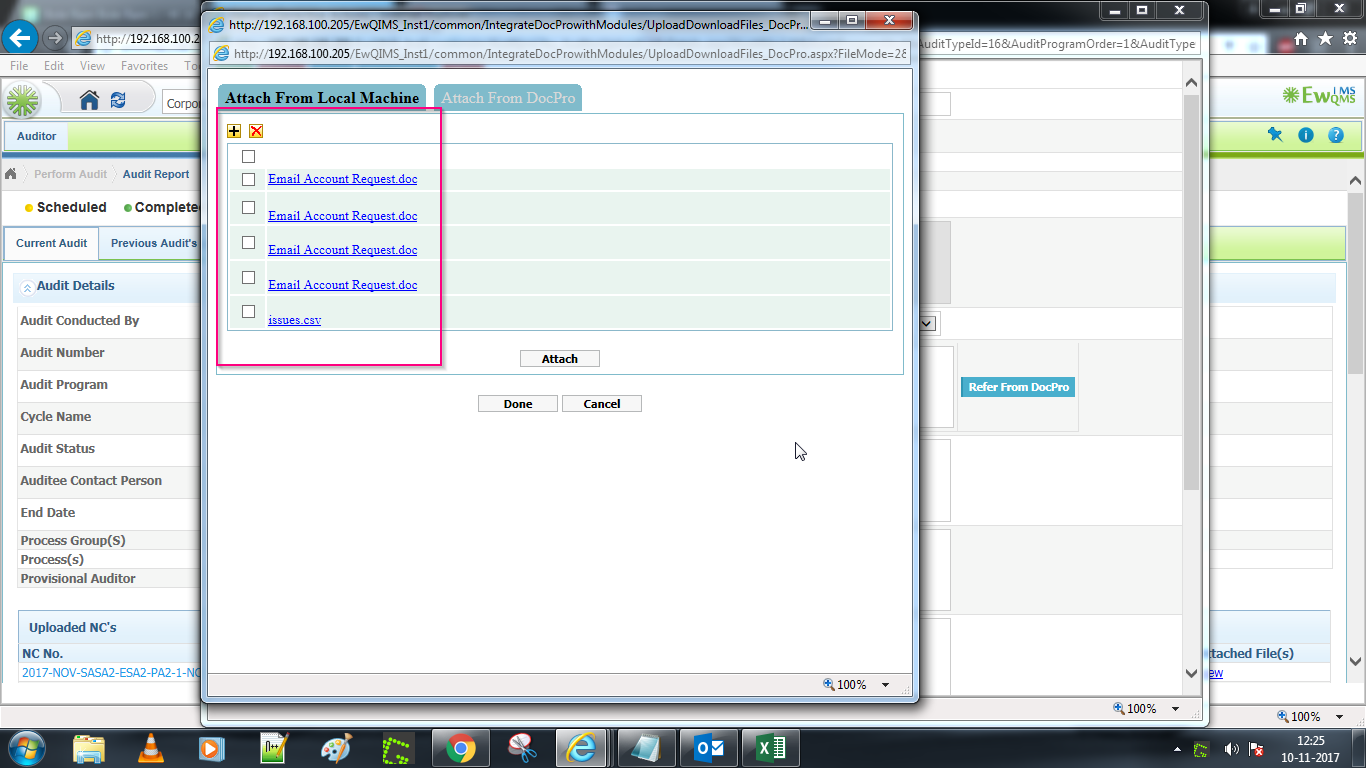This screenshot has width=1366, height=768.
Task: Tick the select-all checkbox above file list
Action: pos(249,157)
